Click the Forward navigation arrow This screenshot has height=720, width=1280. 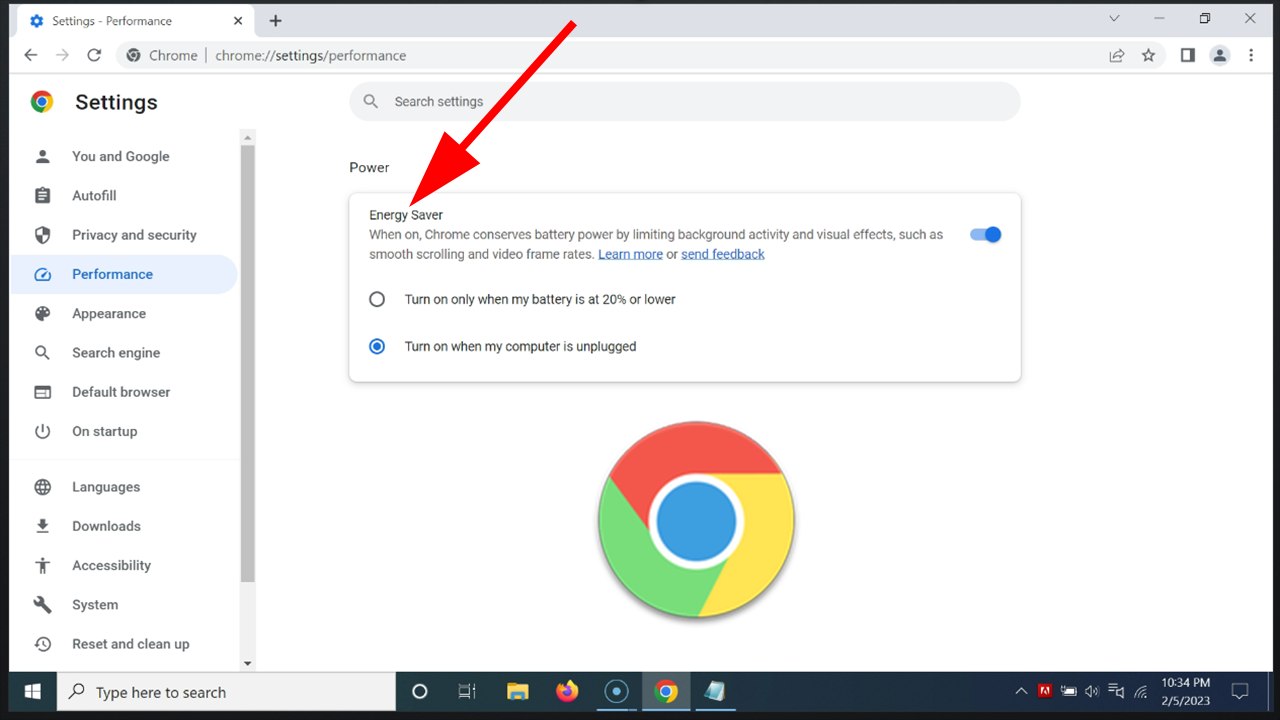click(x=63, y=56)
